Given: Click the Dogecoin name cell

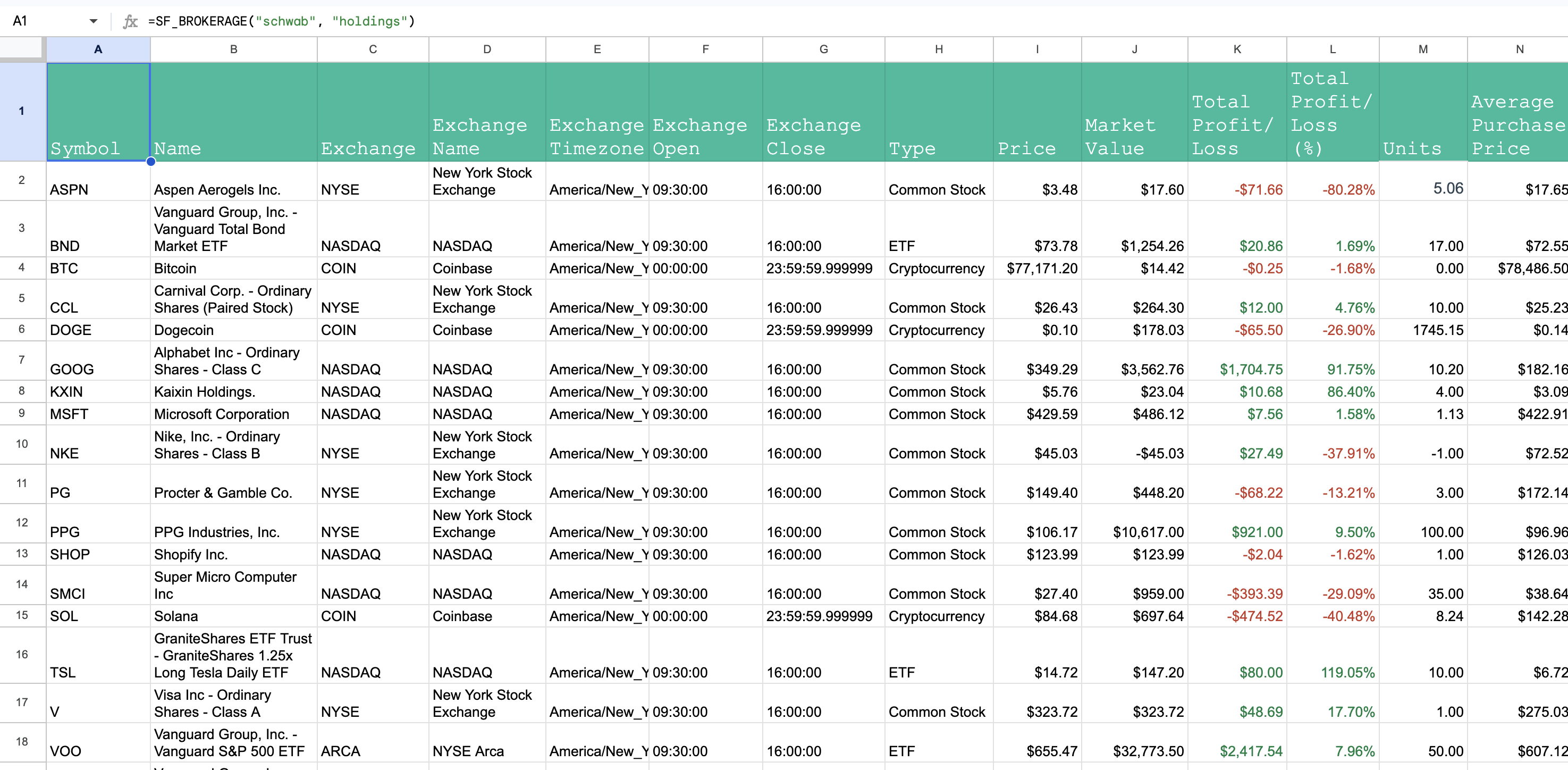Looking at the screenshot, I should (234, 330).
